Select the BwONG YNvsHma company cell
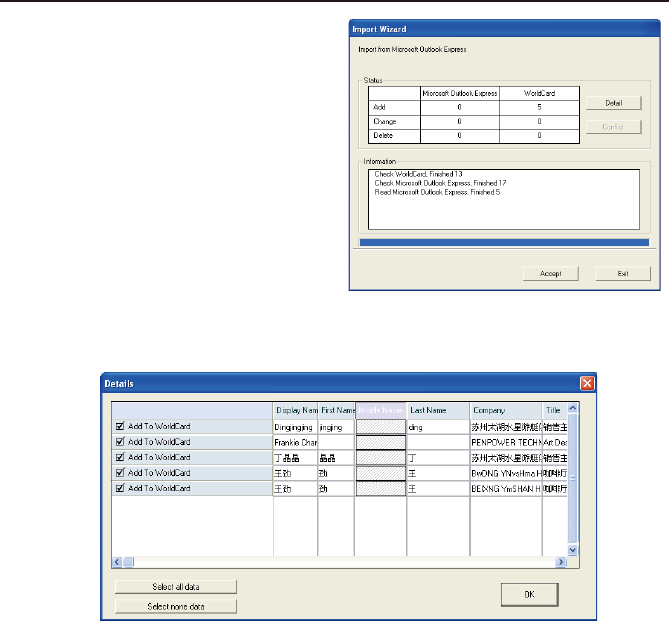Viewport: 669px width, 621px height. pos(506,474)
